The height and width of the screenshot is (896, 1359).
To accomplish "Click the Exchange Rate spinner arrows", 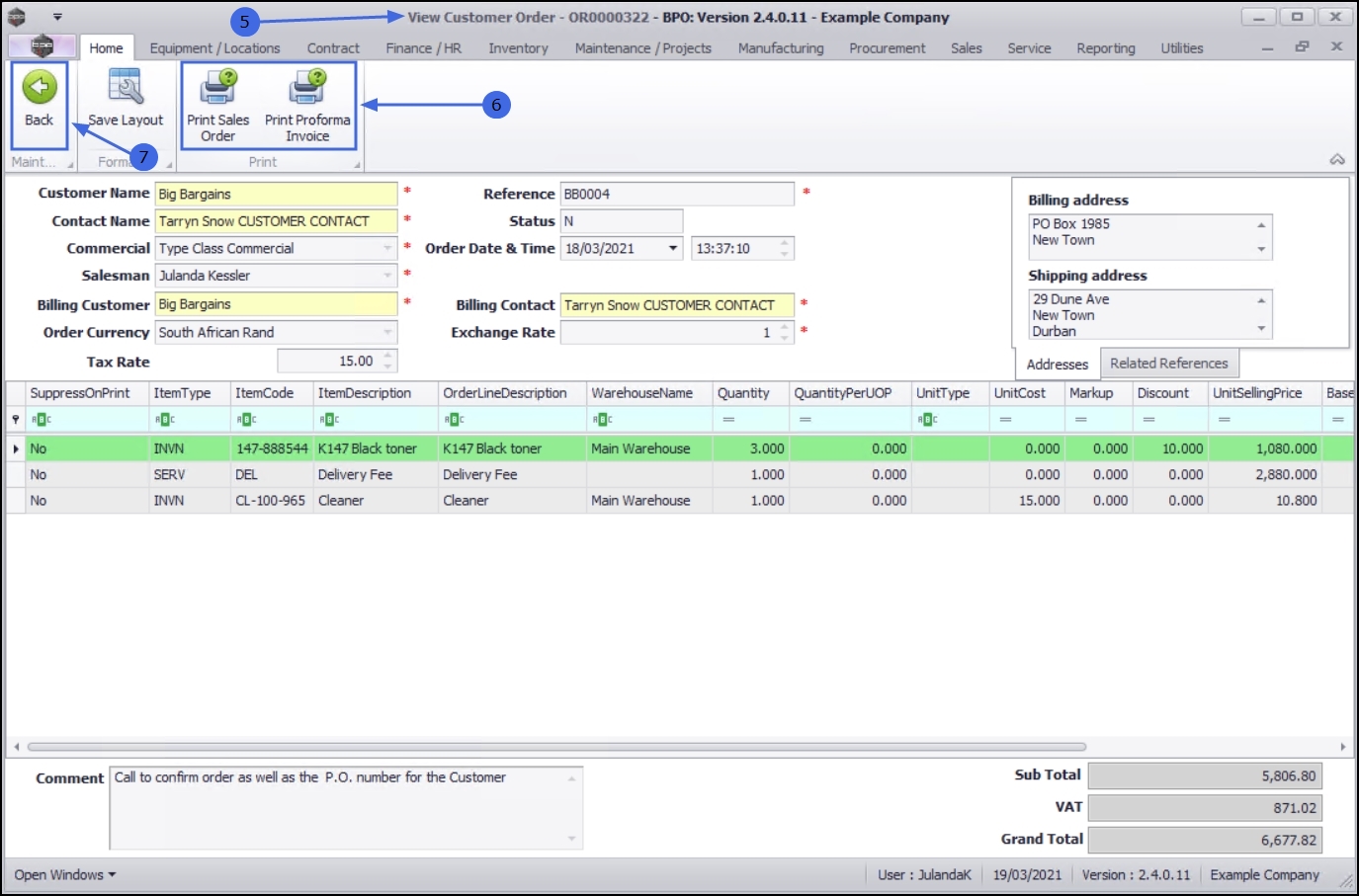I will coord(785,333).
